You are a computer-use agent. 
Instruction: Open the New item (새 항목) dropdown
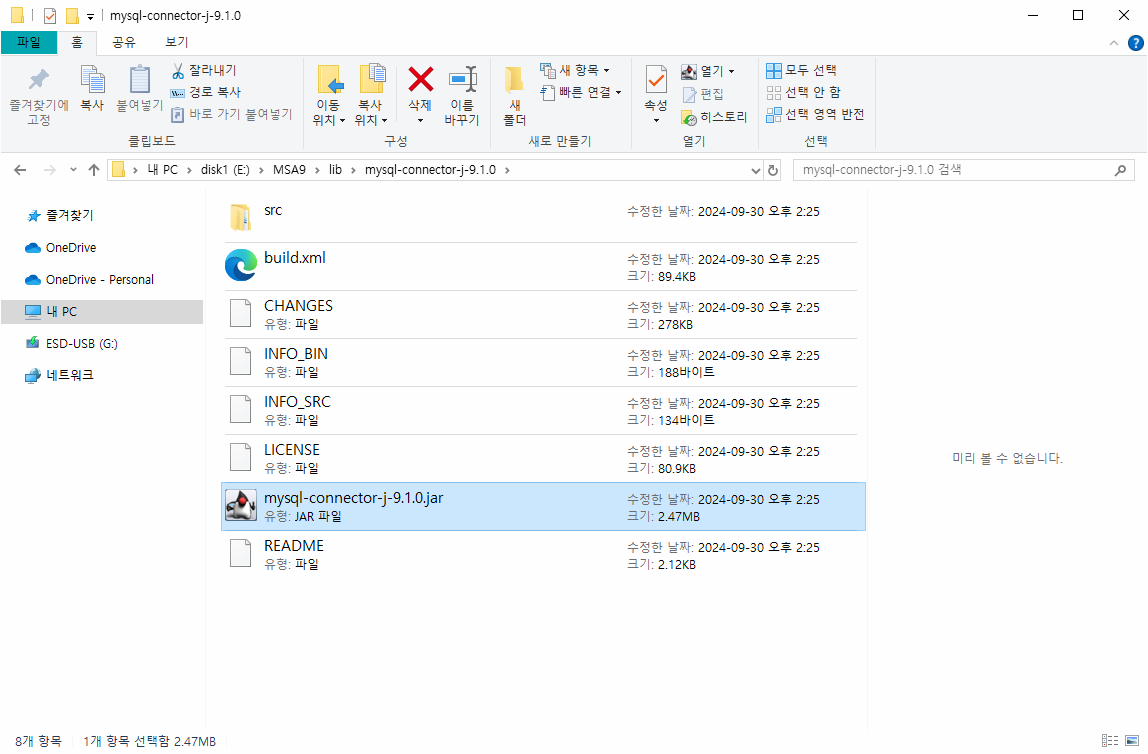coord(575,70)
